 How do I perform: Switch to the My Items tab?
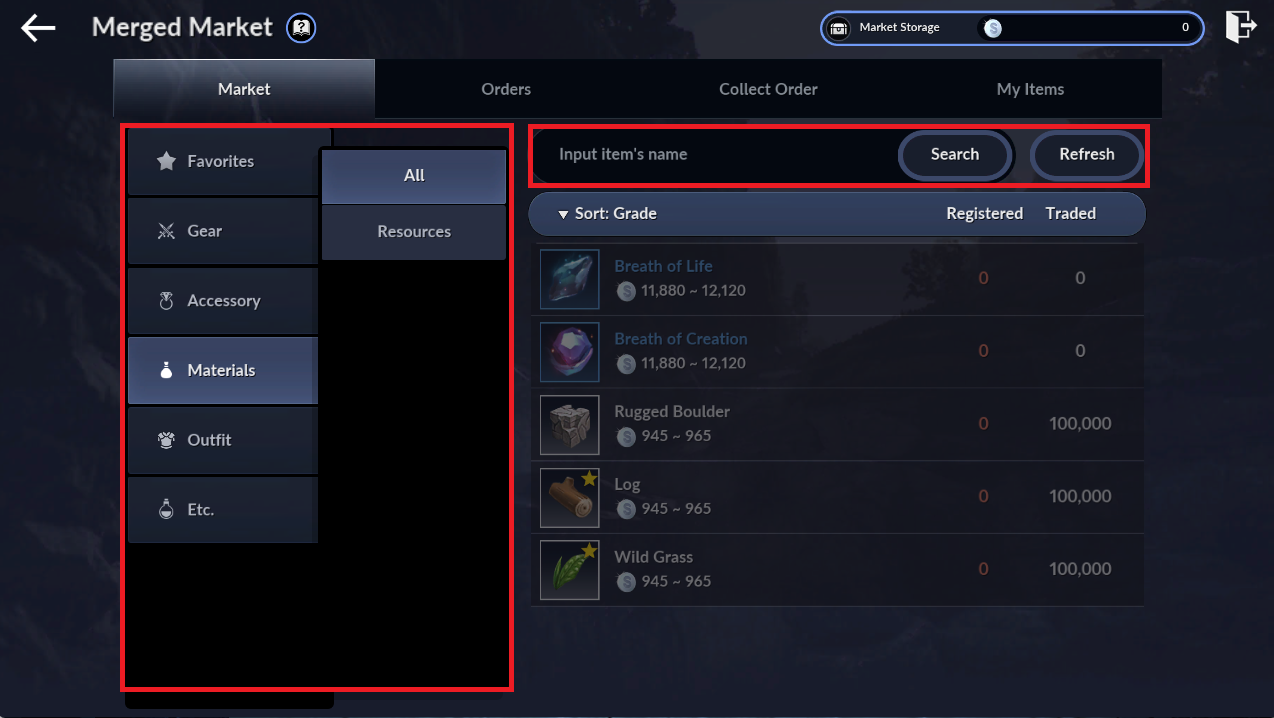[x=1030, y=89]
